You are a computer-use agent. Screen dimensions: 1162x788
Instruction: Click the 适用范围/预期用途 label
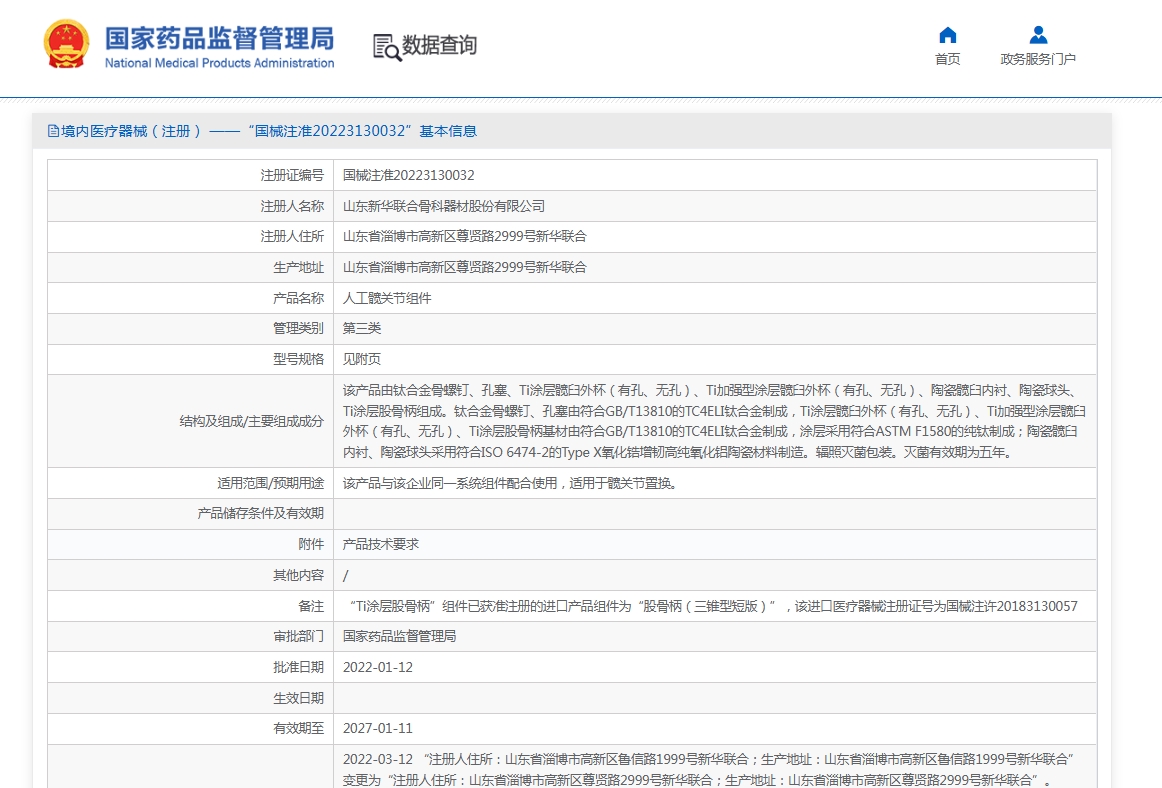point(270,483)
